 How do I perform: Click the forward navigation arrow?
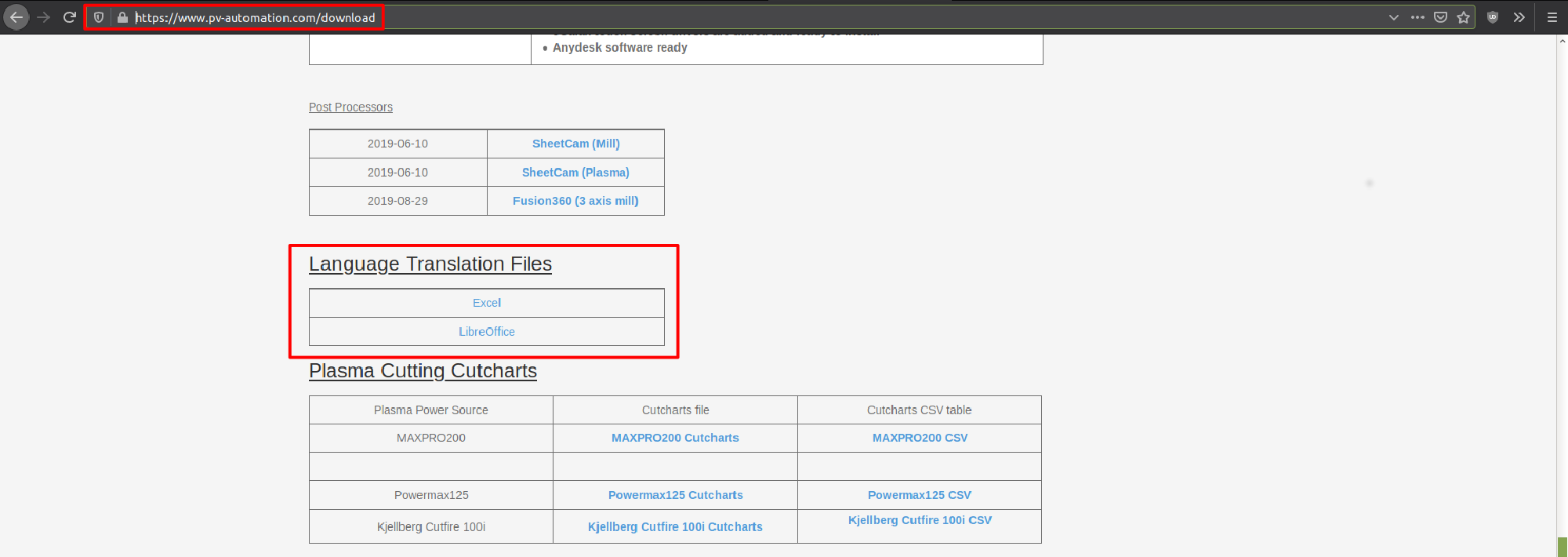(44, 17)
